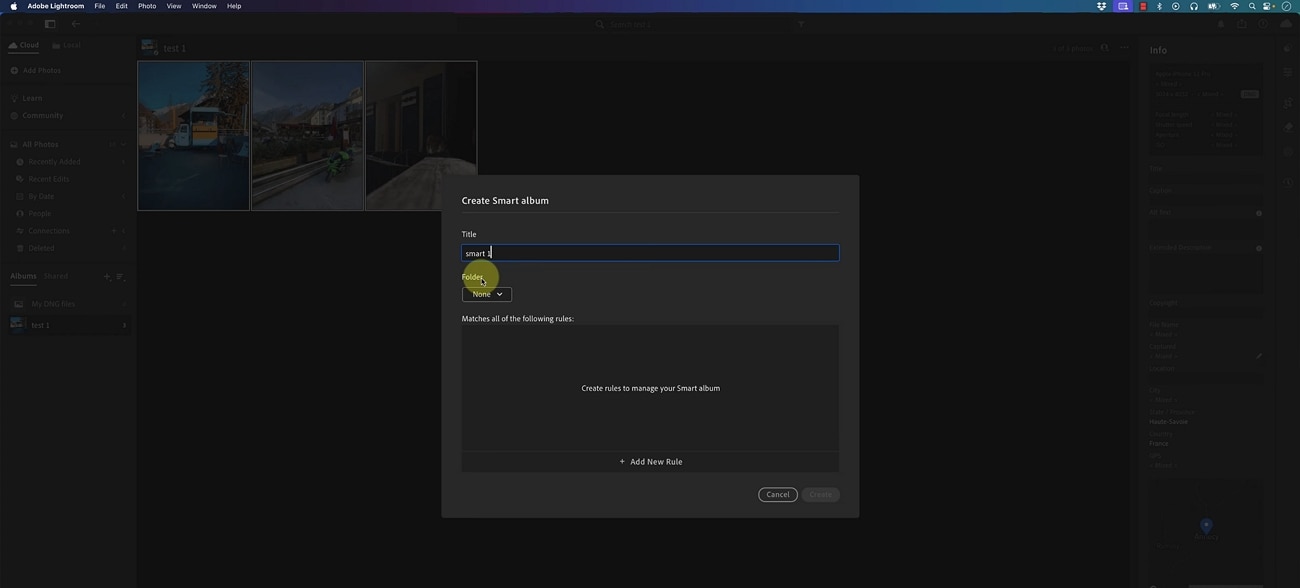Click the Bluetooth icon in menu bar
Screen dimensions: 1300x588
(1159, 6)
